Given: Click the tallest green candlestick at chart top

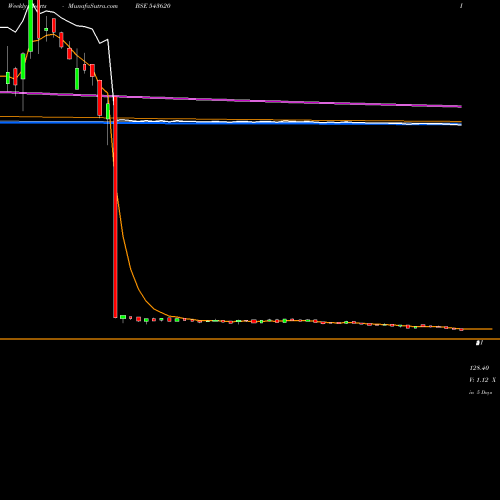Looking at the screenshot, I should [31, 26].
